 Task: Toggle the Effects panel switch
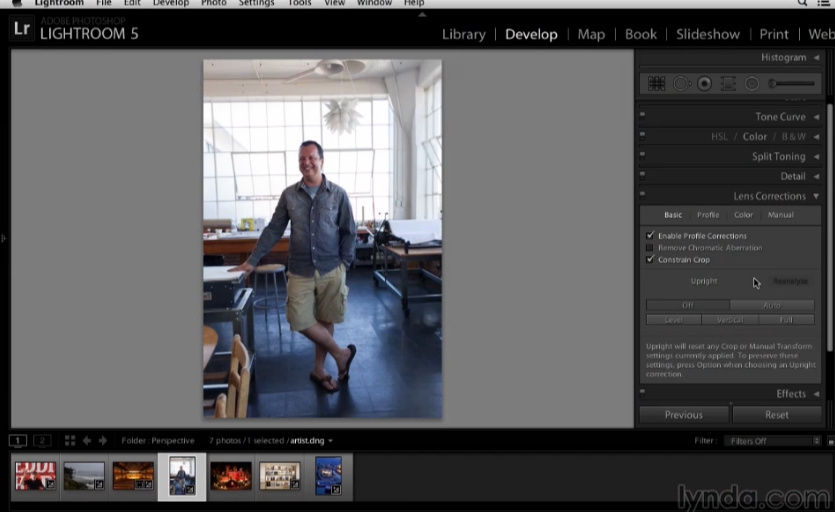click(x=642, y=392)
